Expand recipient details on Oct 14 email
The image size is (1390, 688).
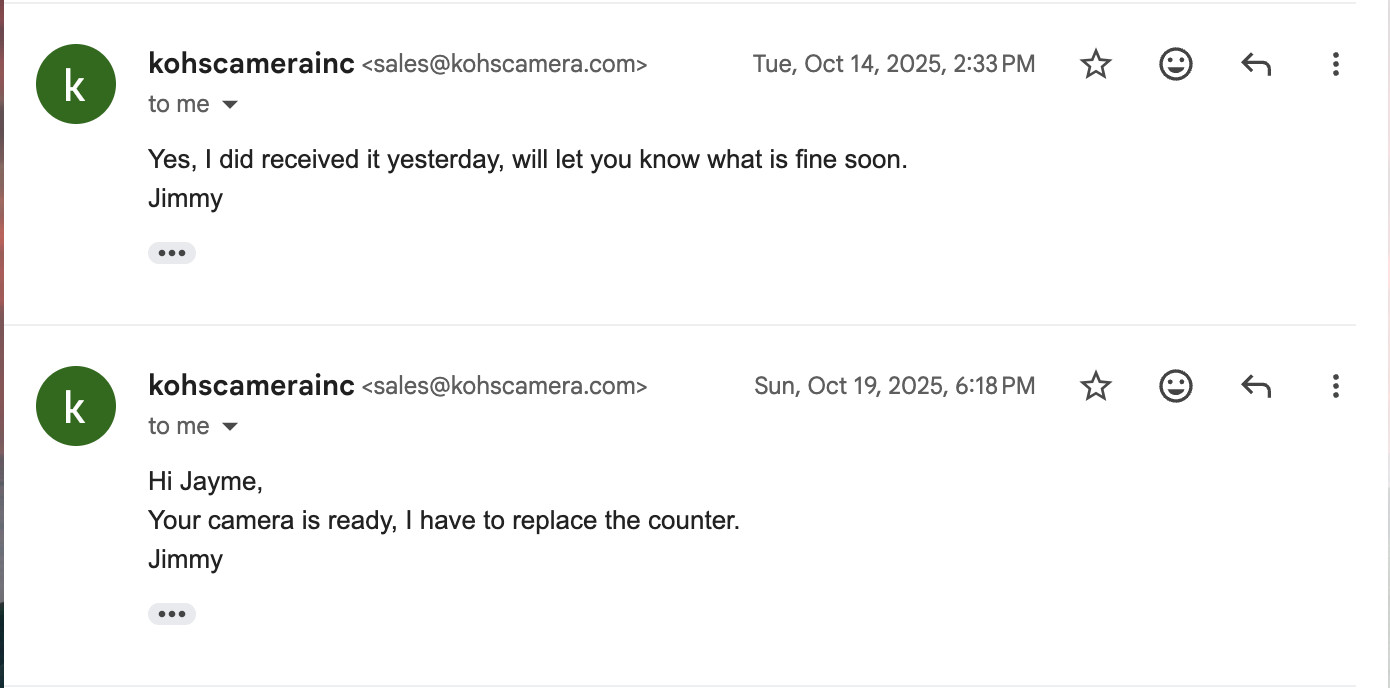[230, 105]
